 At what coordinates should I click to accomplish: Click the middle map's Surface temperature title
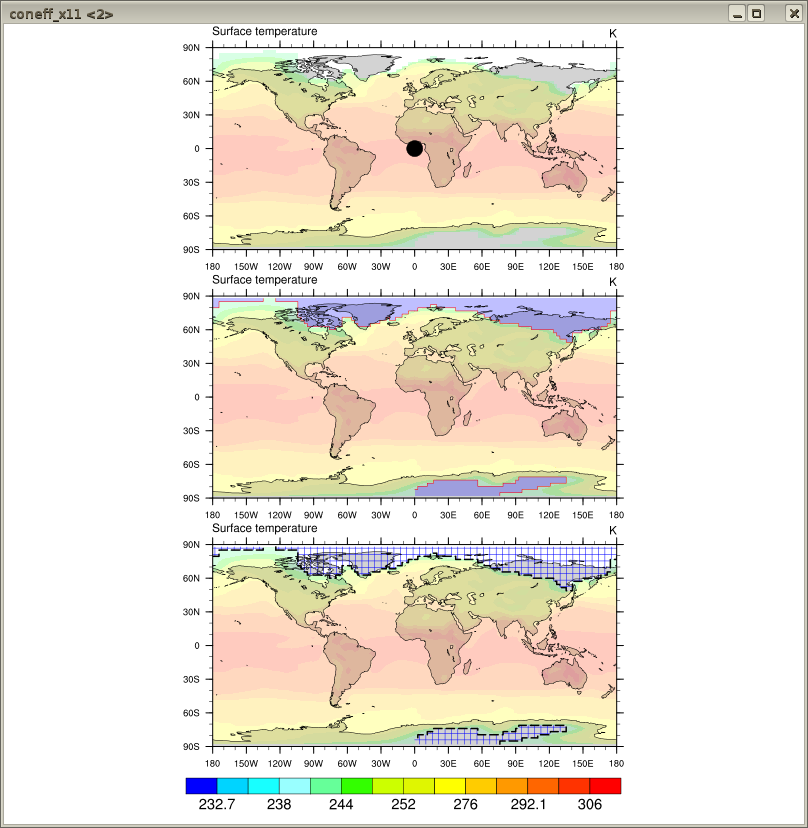[265, 280]
